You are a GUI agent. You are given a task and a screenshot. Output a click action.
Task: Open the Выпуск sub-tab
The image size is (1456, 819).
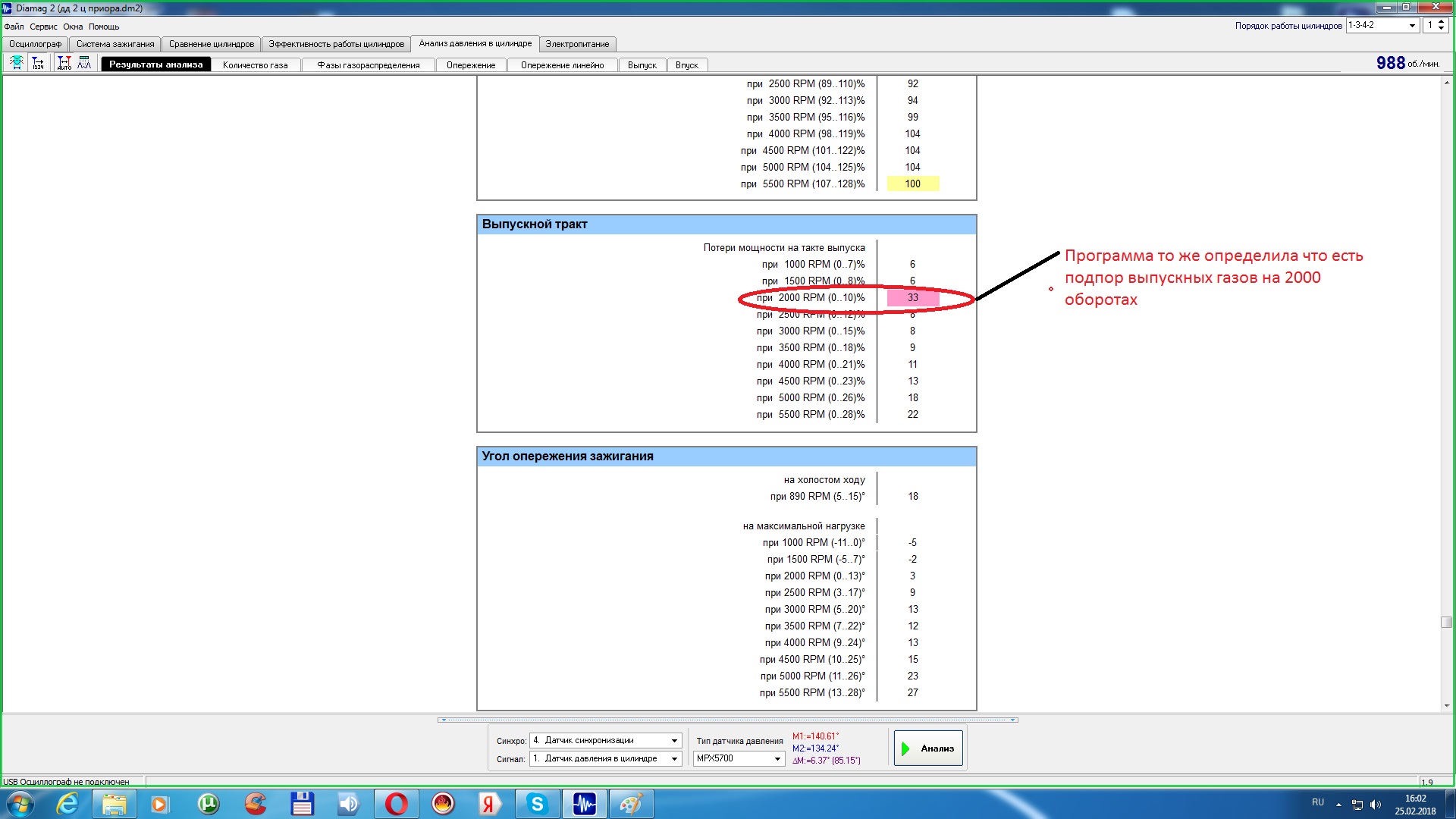pos(642,65)
